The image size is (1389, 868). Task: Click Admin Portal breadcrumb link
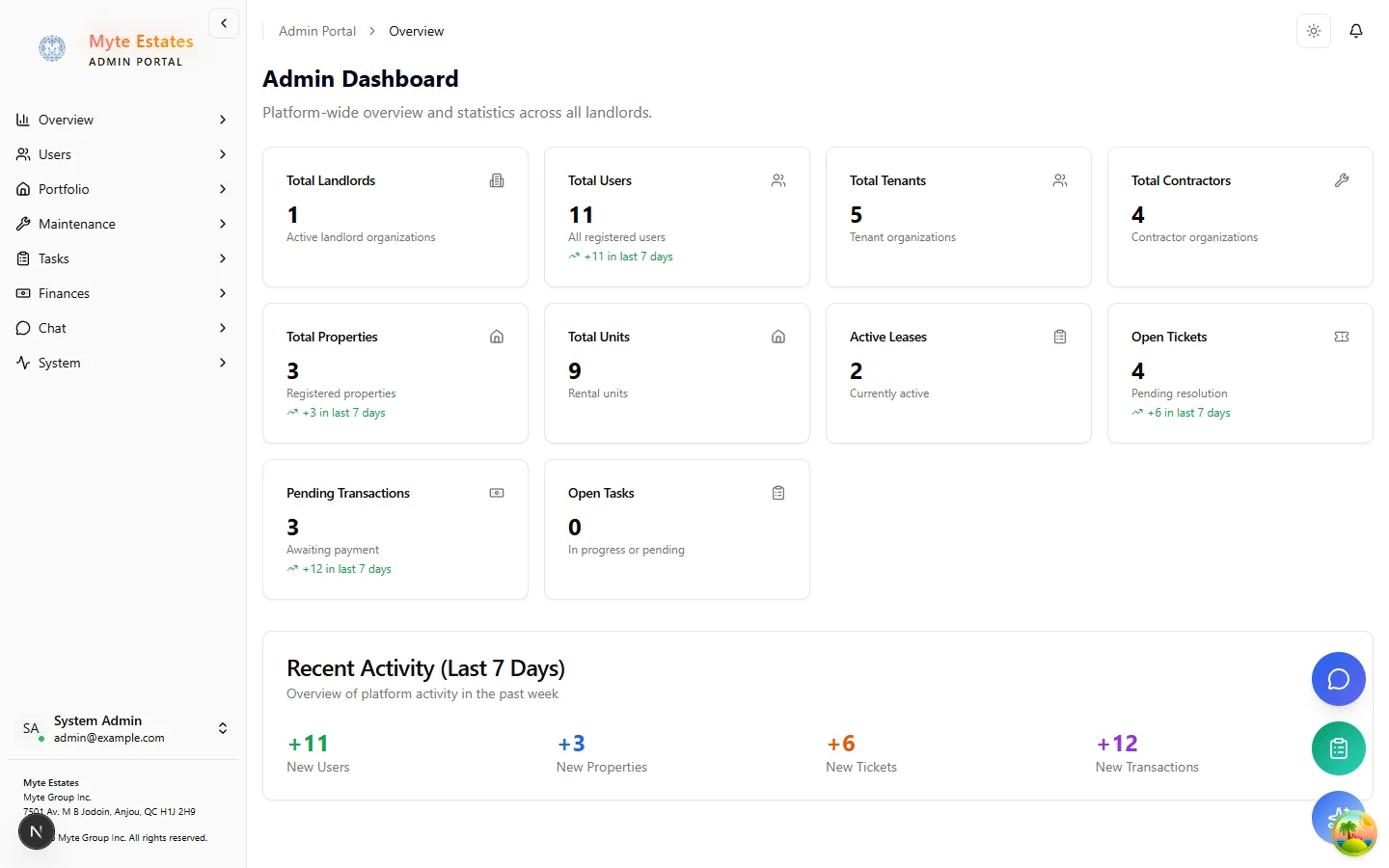(x=317, y=31)
